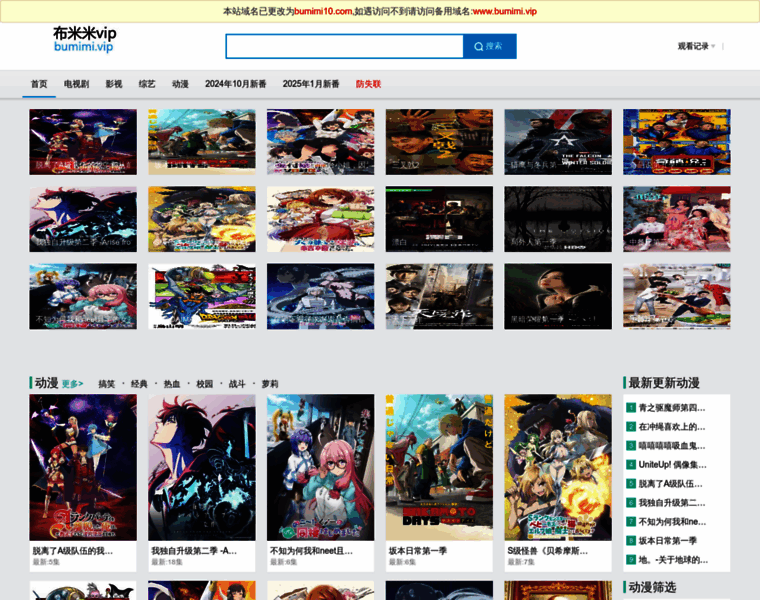Select the 首页 home tab
Viewport: 760px width, 600px height.
click(39, 84)
